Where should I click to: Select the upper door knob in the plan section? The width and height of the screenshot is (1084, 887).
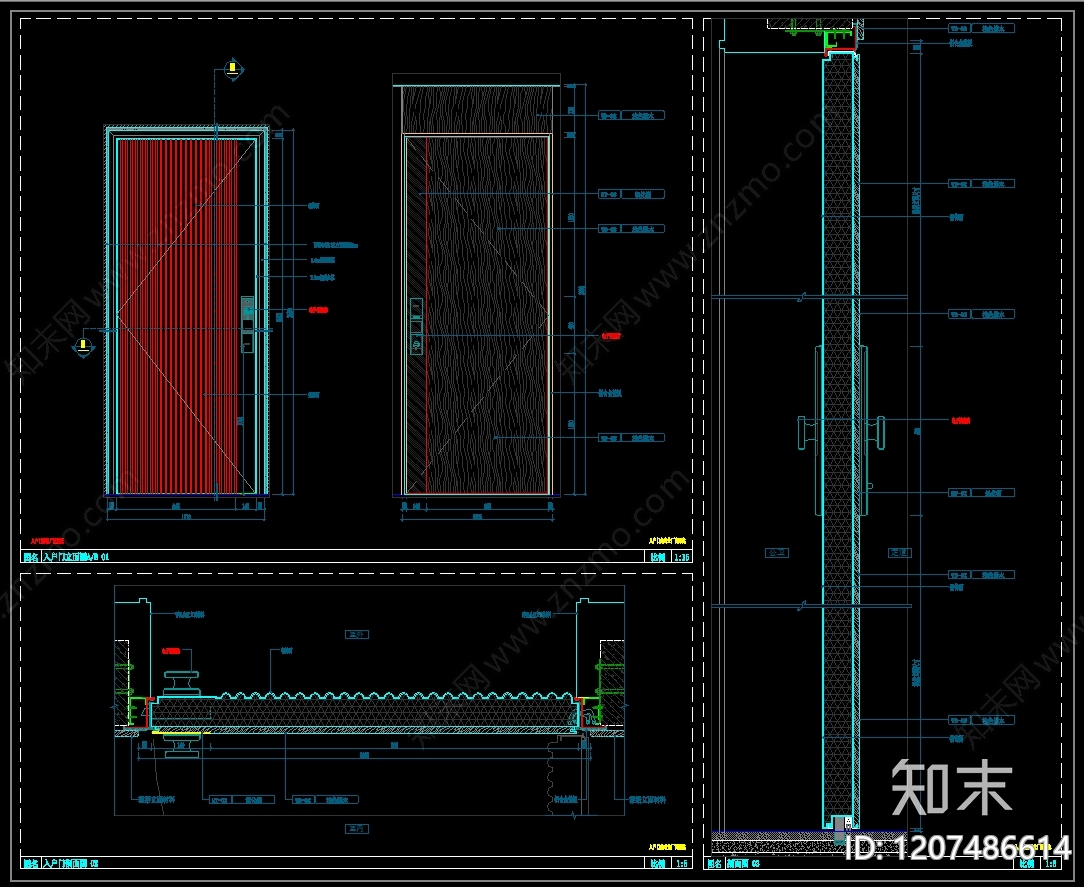tap(183, 681)
